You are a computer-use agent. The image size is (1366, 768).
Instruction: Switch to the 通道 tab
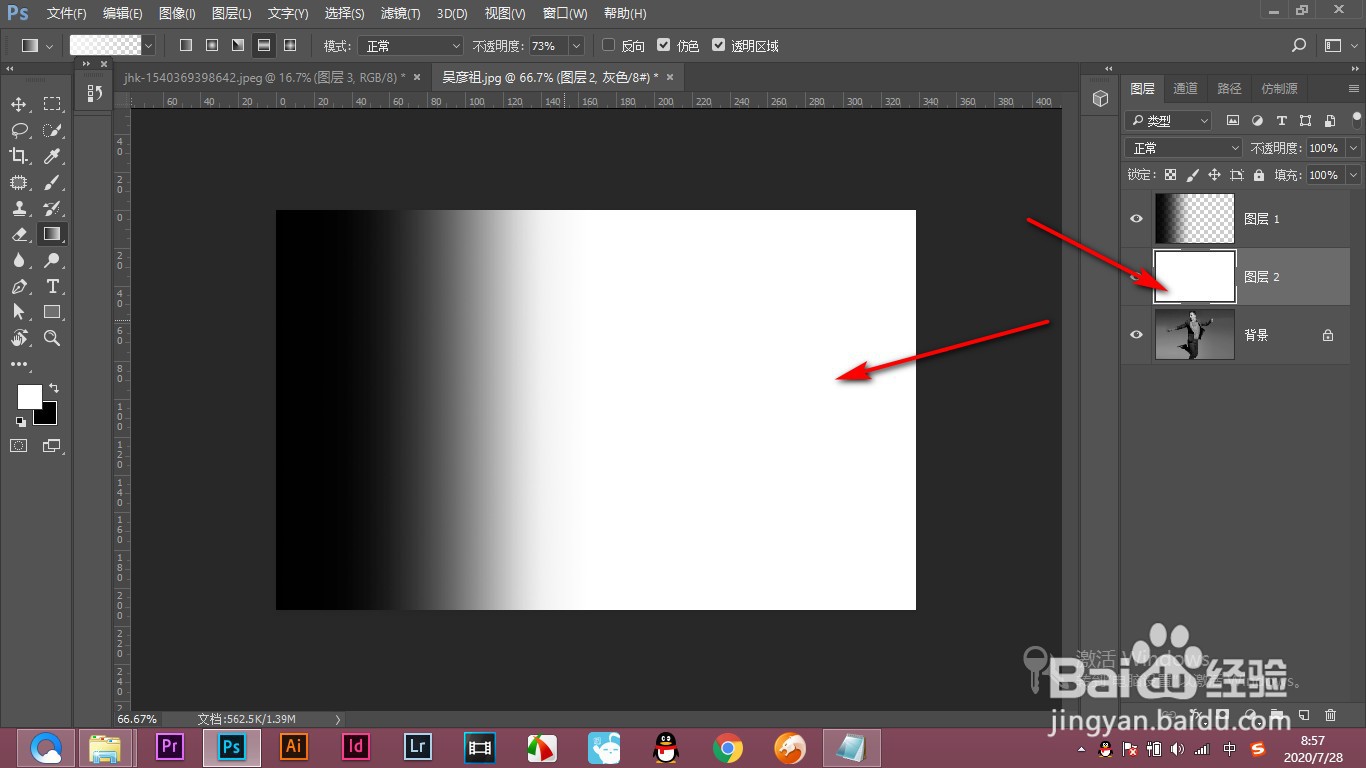(1185, 89)
